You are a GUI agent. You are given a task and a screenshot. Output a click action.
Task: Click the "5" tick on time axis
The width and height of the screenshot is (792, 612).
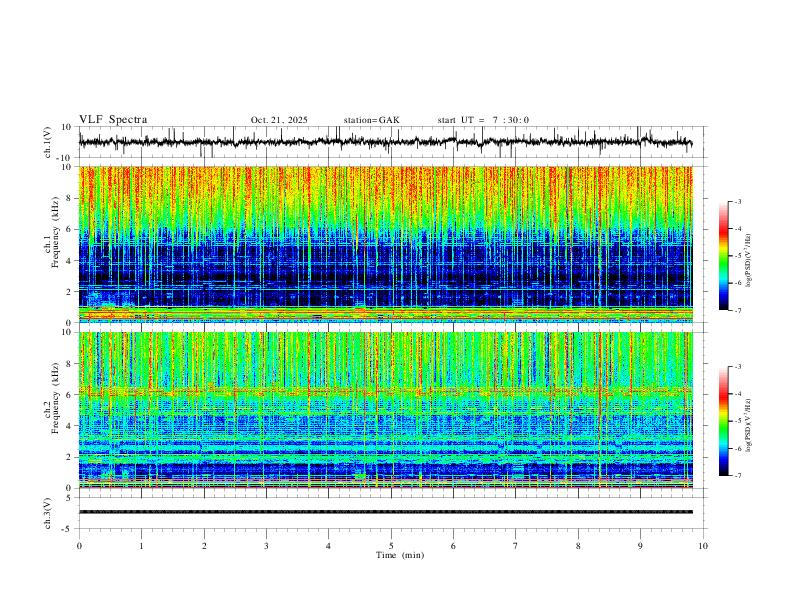[x=391, y=546]
